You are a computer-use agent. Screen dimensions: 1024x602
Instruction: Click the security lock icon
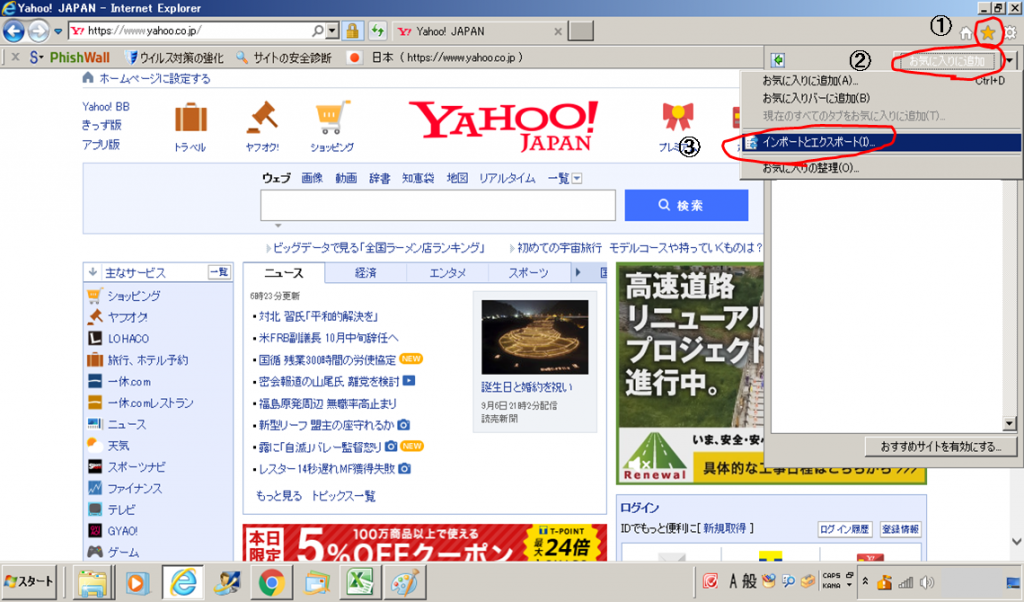coord(352,31)
